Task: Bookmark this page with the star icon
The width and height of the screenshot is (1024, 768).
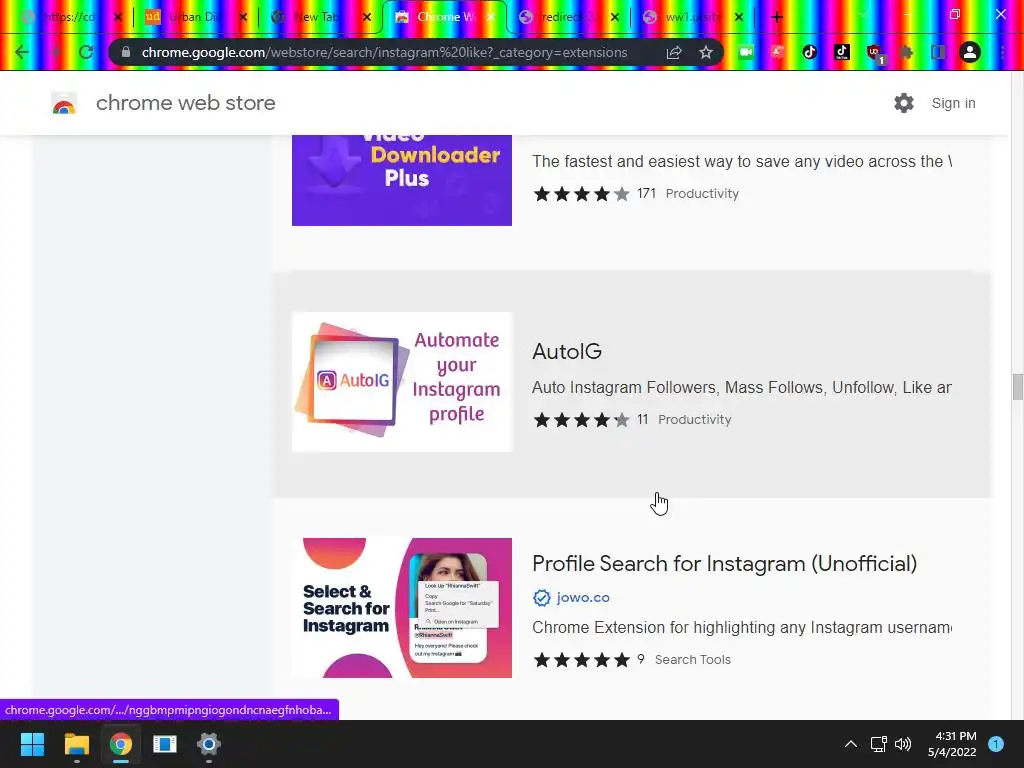Action: [706, 52]
